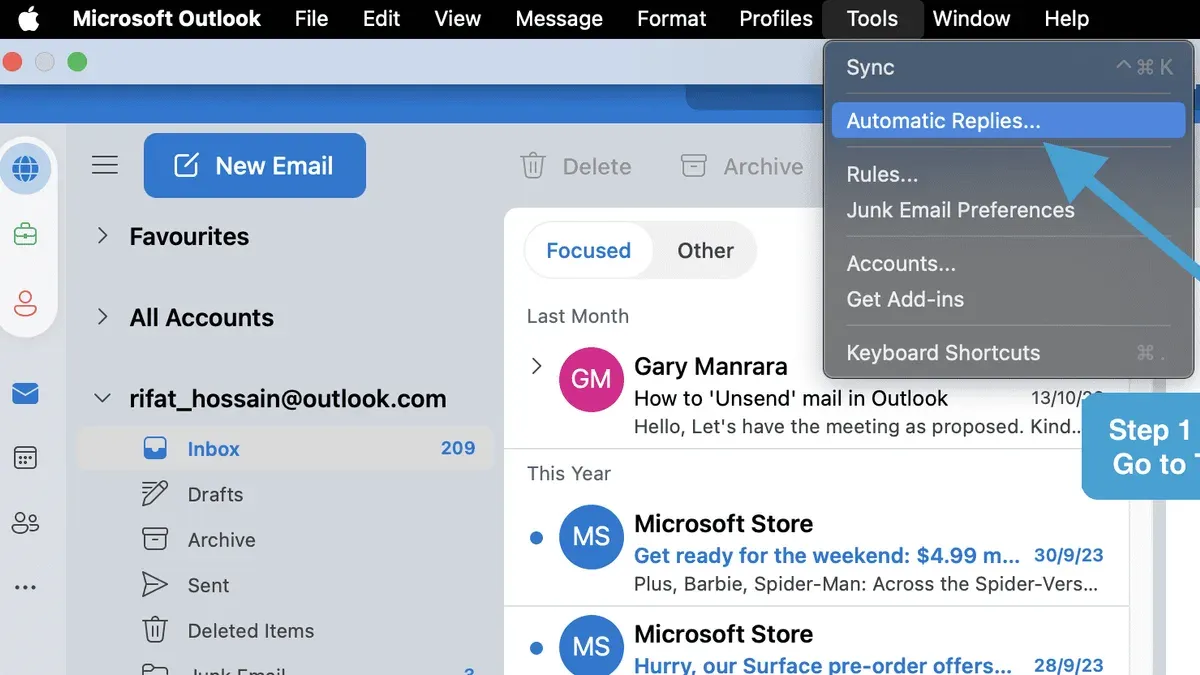
Task: Expand the Favourites section
Action: [x=102, y=236]
